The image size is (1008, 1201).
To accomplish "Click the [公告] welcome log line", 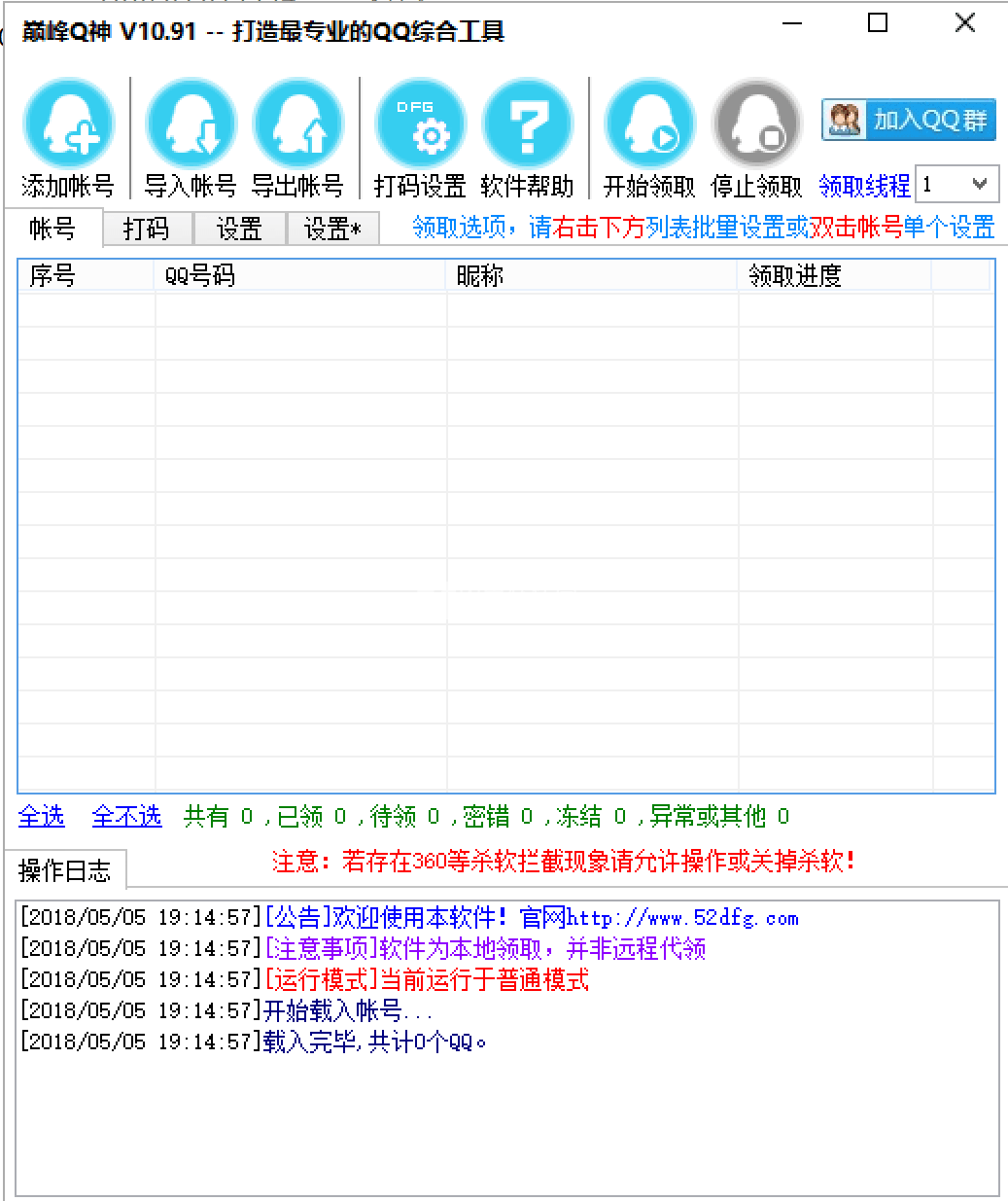I will (x=409, y=917).
